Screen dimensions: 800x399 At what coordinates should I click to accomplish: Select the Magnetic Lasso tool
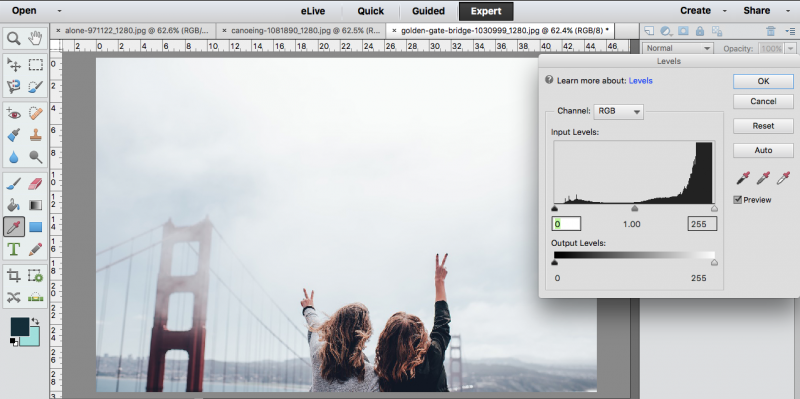pyautogui.click(x=14, y=87)
